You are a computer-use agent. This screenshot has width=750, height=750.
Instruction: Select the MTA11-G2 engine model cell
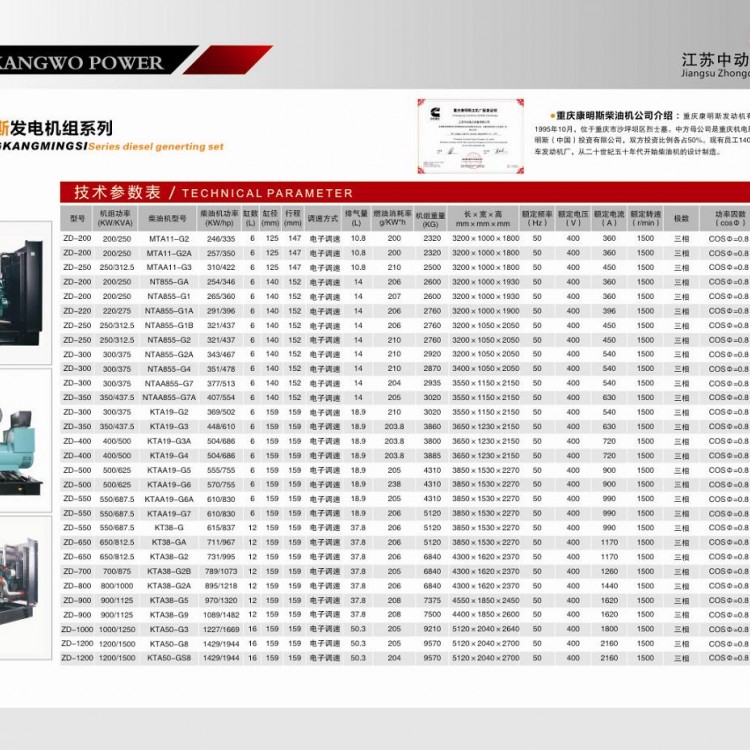coord(169,239)
